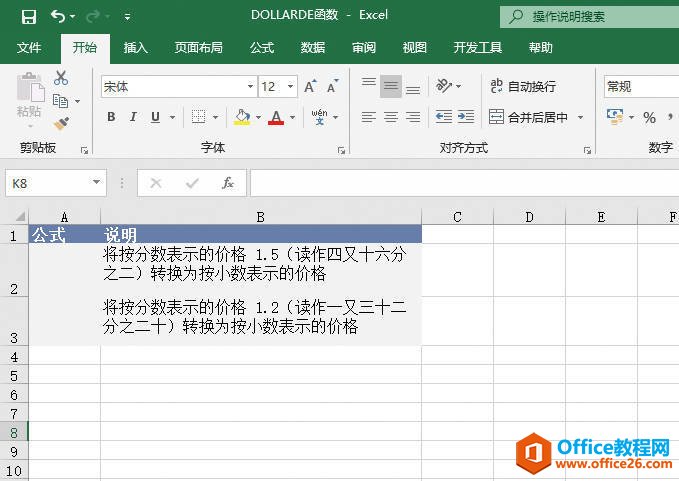Click the Decrease Font Size icon
This screenshot has width=679, height=481.
(x=333, y=87)
